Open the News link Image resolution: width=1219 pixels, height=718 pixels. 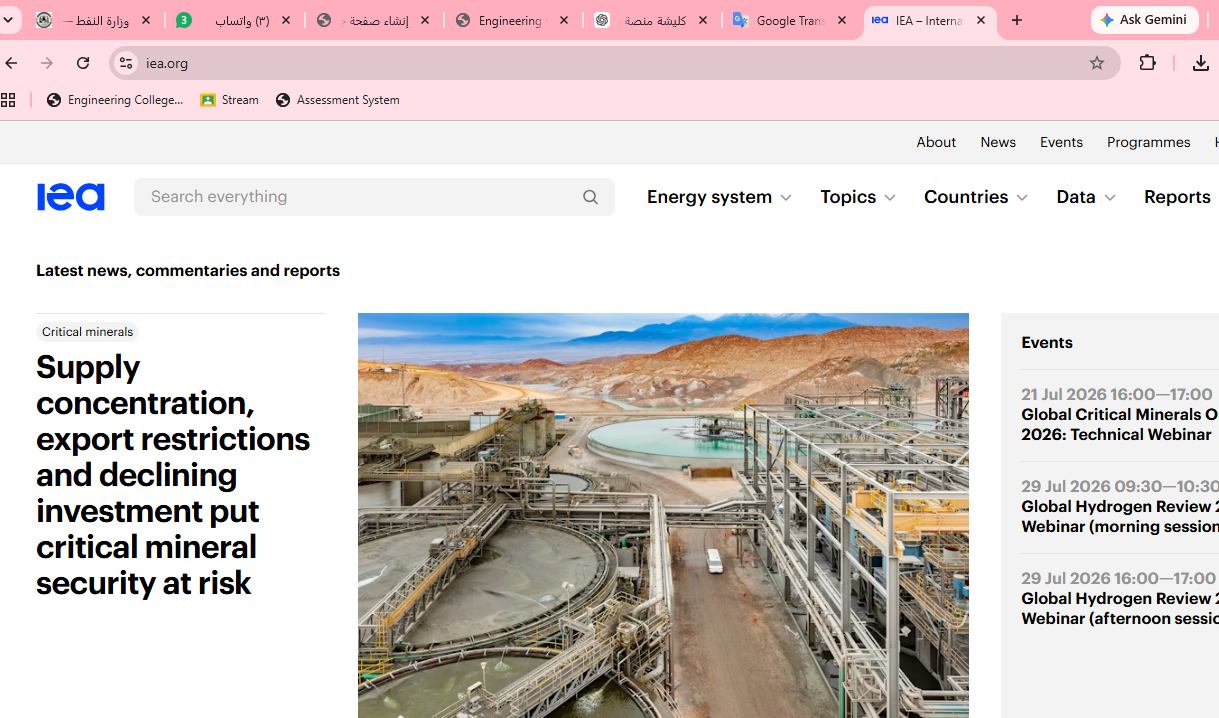pyautogui.click(x=998, y=142)
